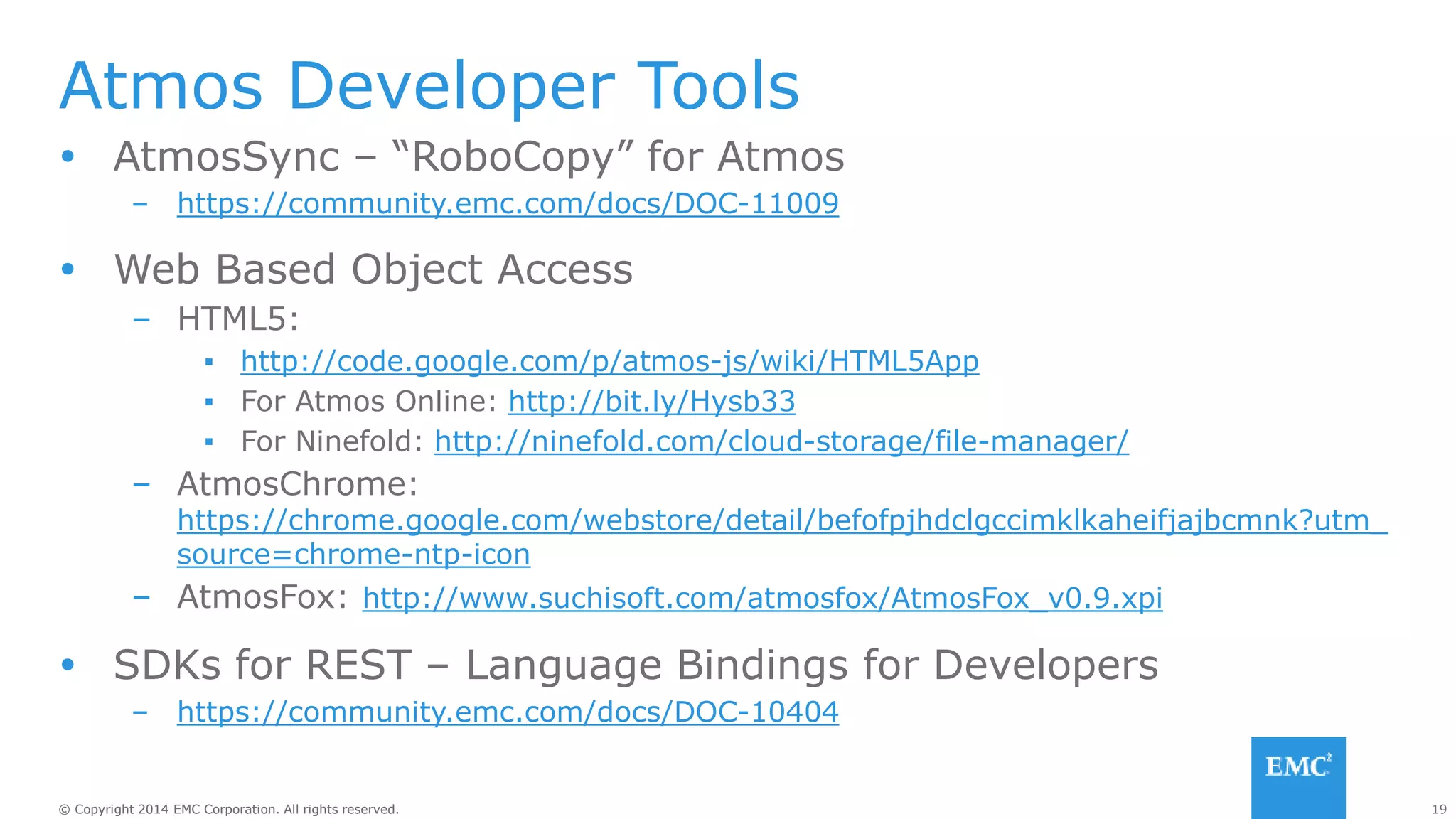Viewport: 1456px width, 819px height.
Task: Select the 'For Ninefold:' label
Action: click(332, 441)
